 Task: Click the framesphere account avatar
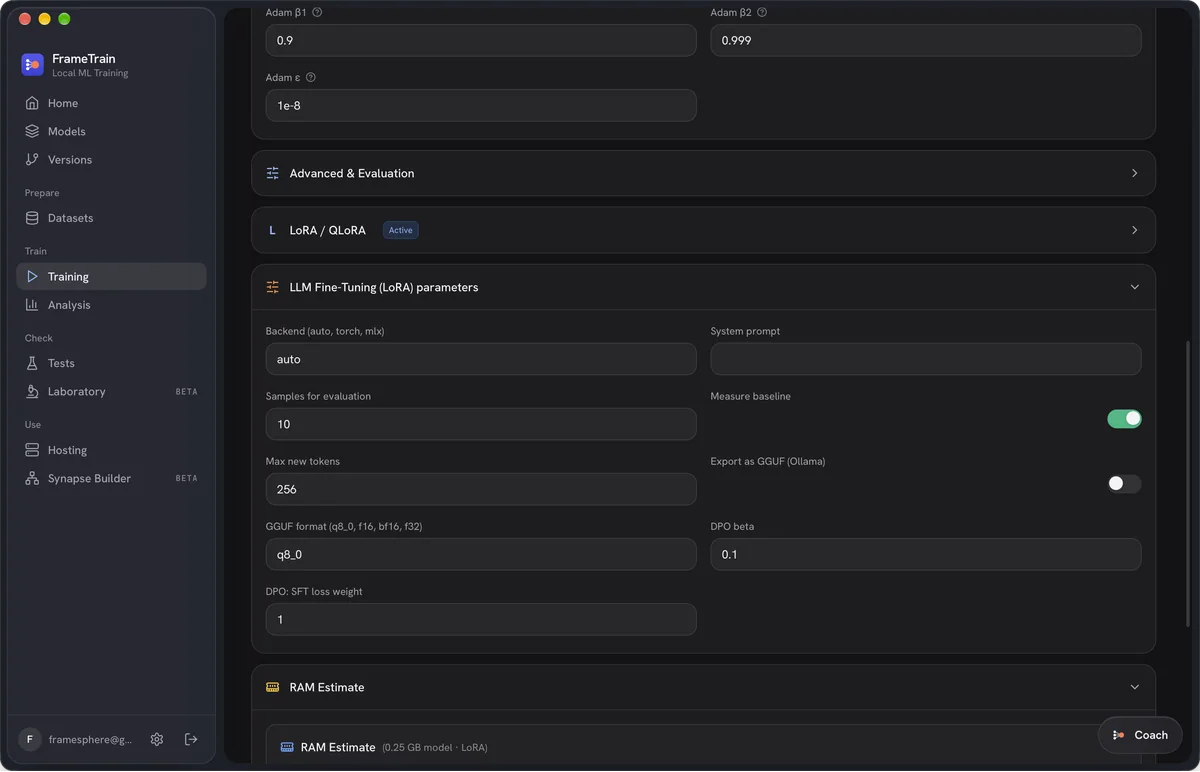(x=30, y=739)
